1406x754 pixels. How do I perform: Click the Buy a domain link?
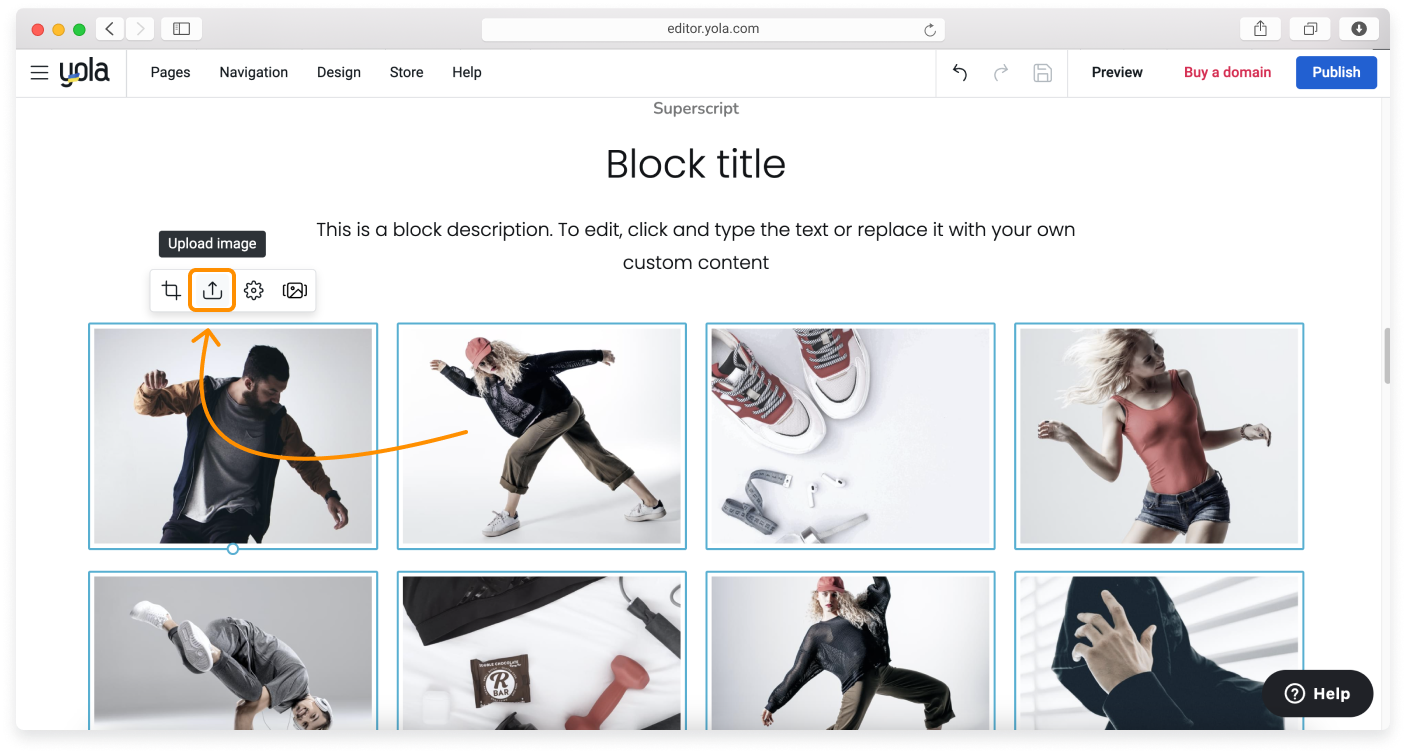tap(1227, 72)
